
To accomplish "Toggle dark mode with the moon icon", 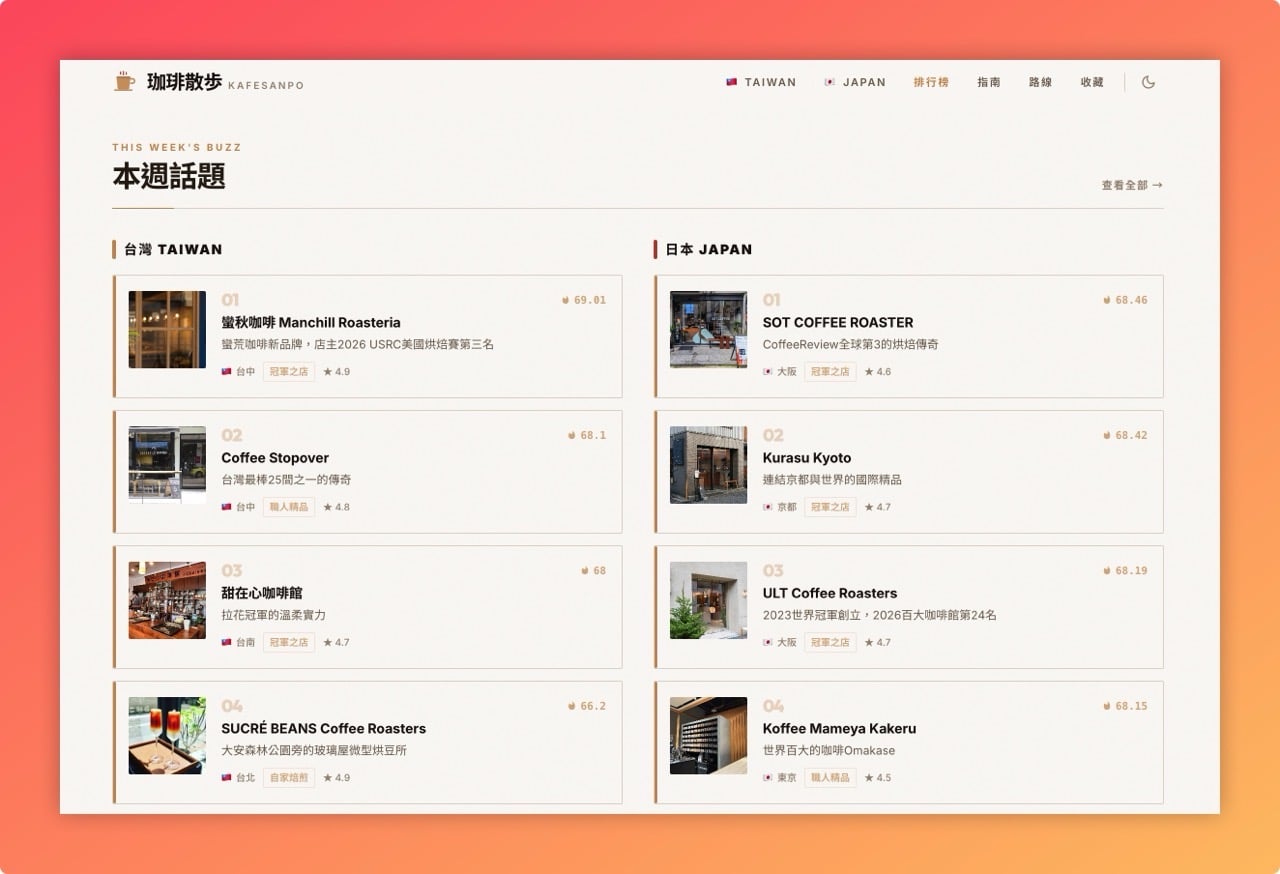I will coord(1148,82).
